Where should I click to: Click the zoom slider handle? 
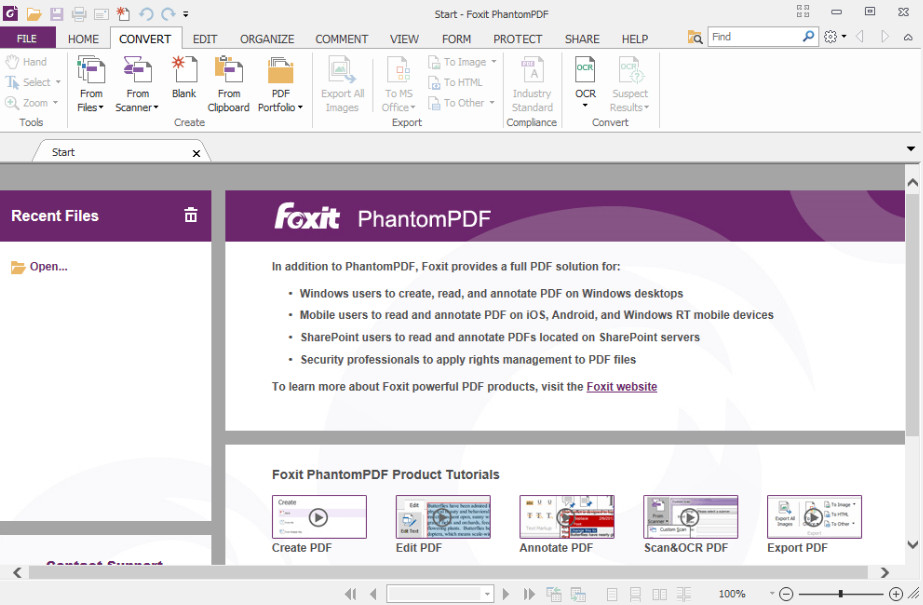841,594
